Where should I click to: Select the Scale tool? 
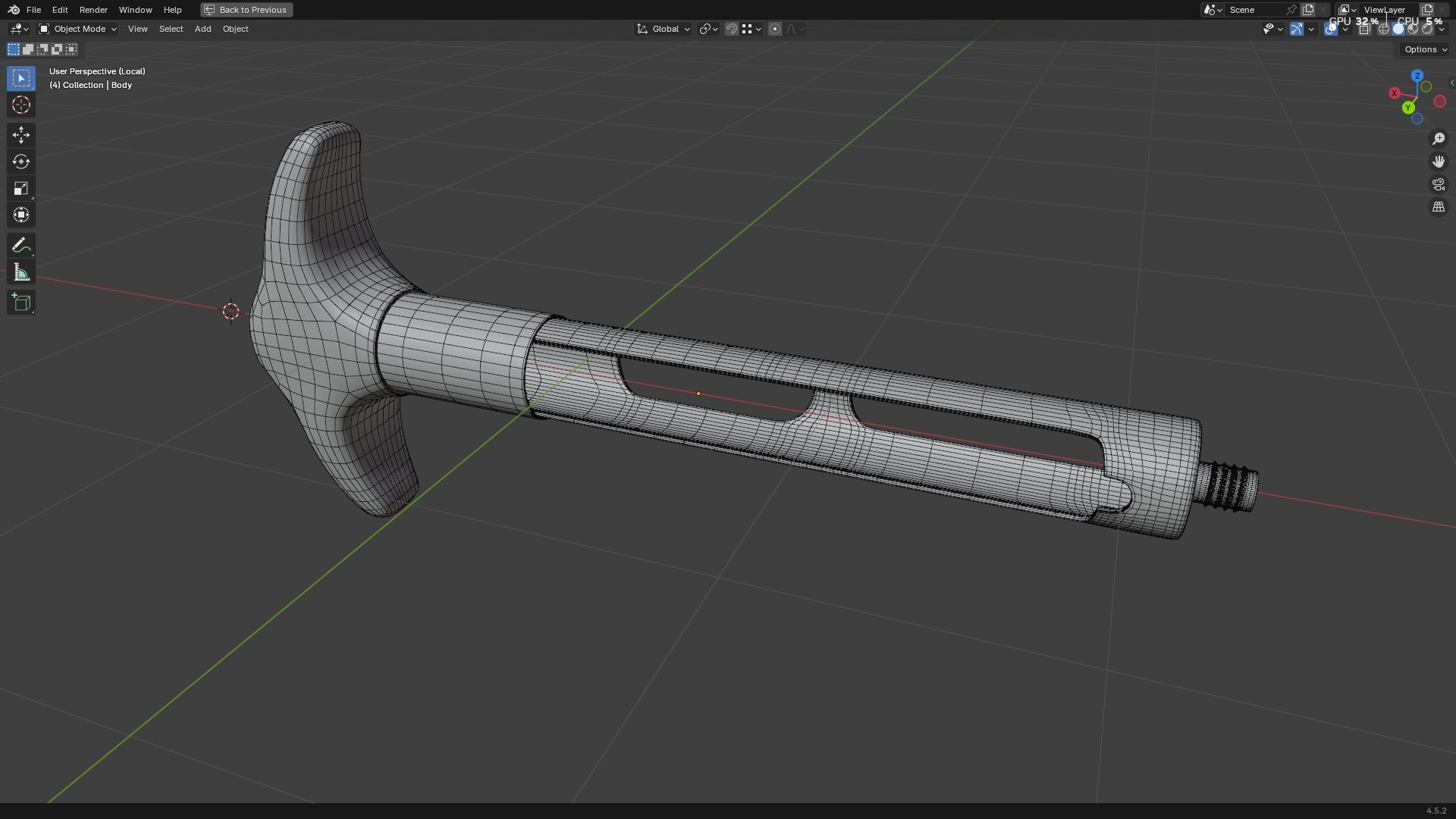(x=21, y=188)
